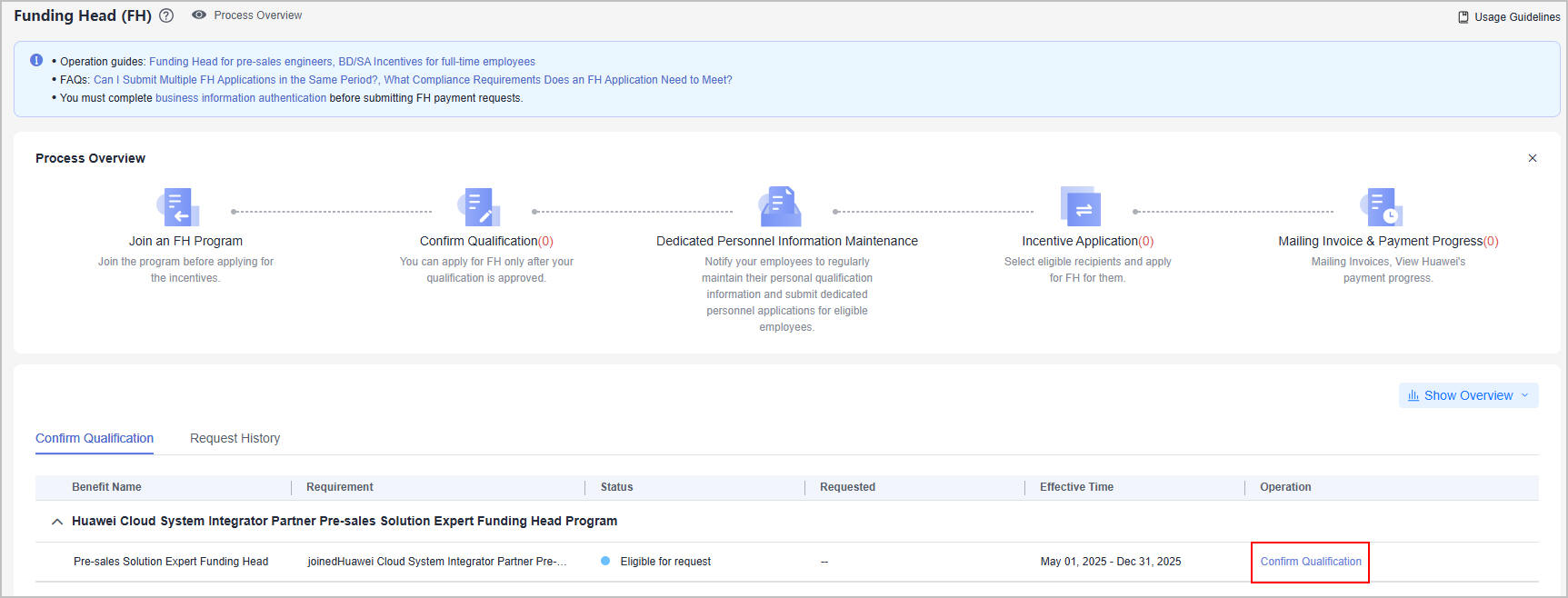Screen dimensions: 1568x598
Task: Expand the Show Overview dropdown
Action: click(1468, 395)
